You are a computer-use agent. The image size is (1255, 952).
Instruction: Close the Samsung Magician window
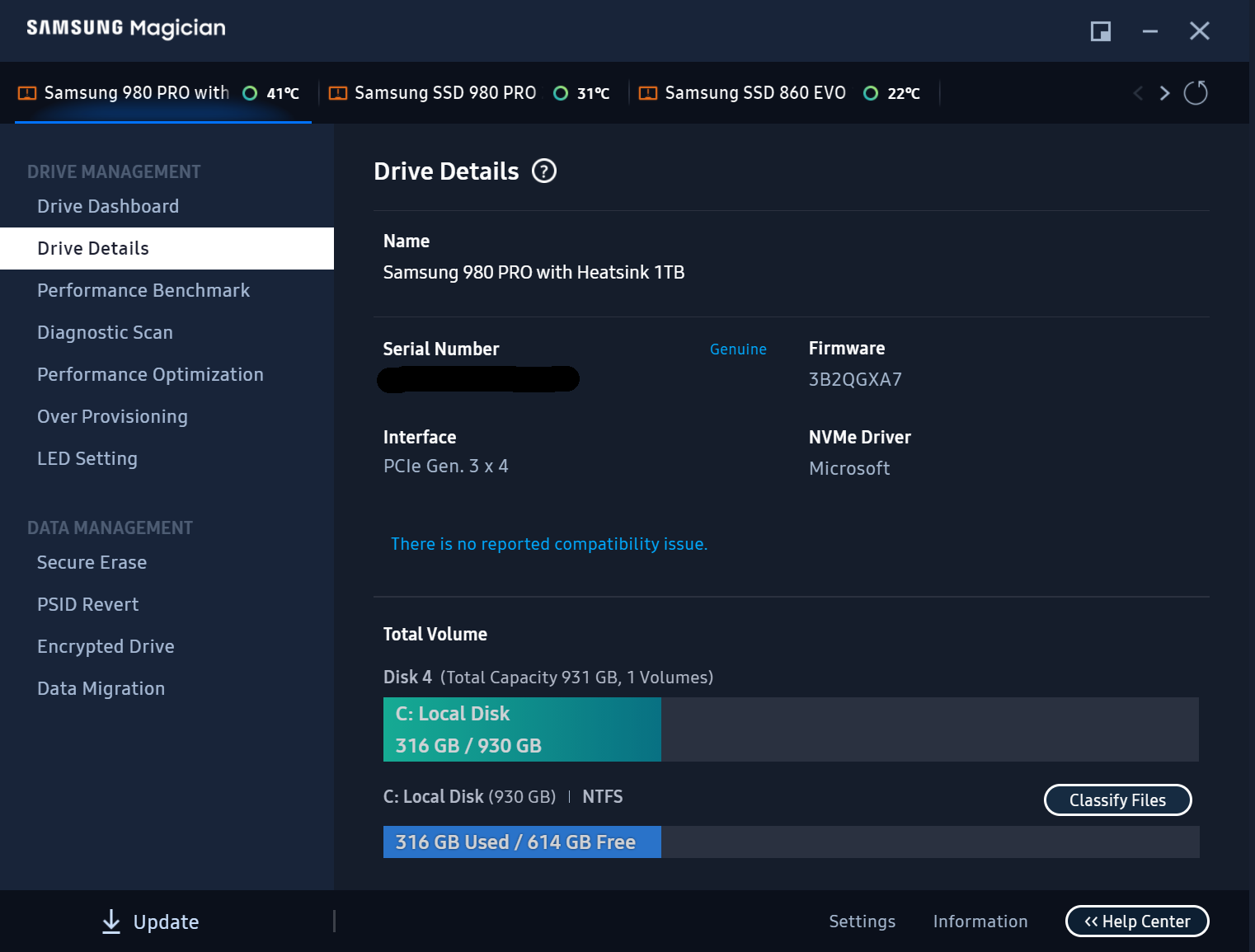[1200, 31]
